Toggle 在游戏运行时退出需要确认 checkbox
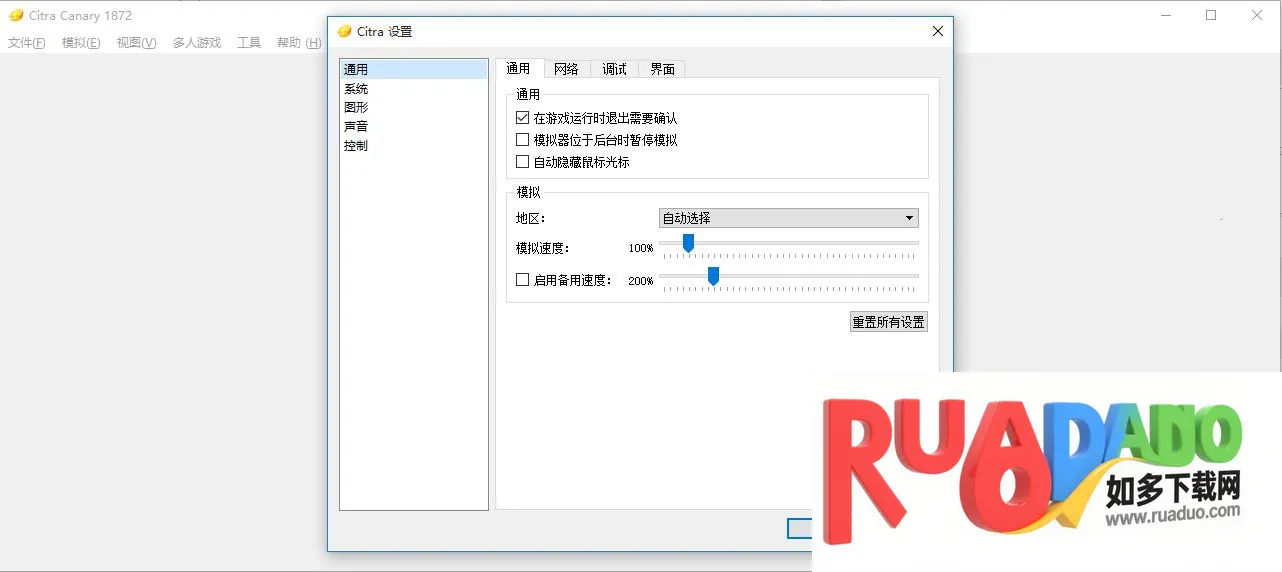Viewport: 1282px width, 572px height. coord(523,118)
